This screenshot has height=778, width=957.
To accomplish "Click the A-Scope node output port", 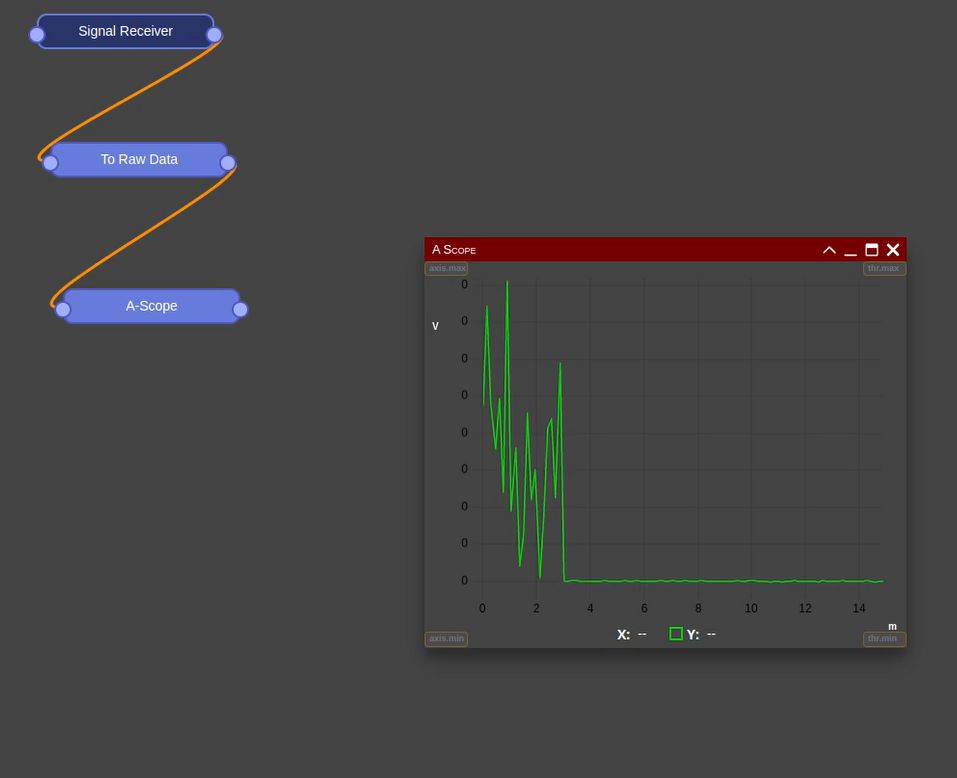I will tap(240, 310).
